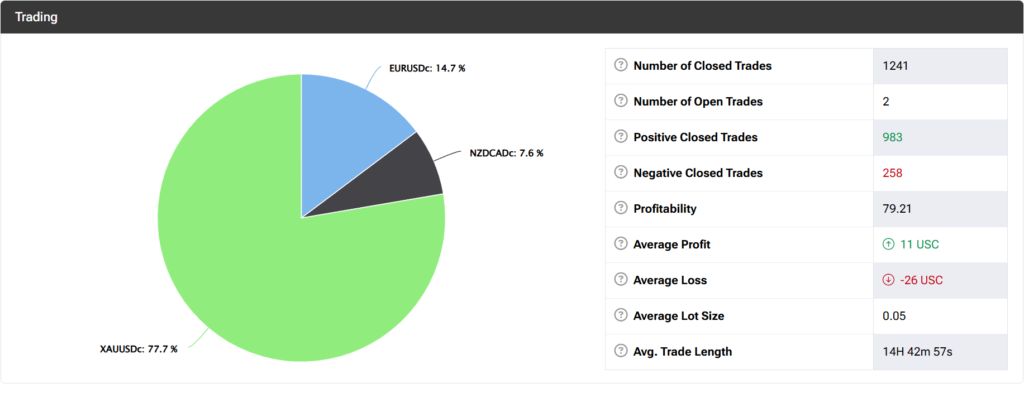Click help icon next to Positive Closed Trades
This screenshot has width=1024, height=412.
pos(620,137)
